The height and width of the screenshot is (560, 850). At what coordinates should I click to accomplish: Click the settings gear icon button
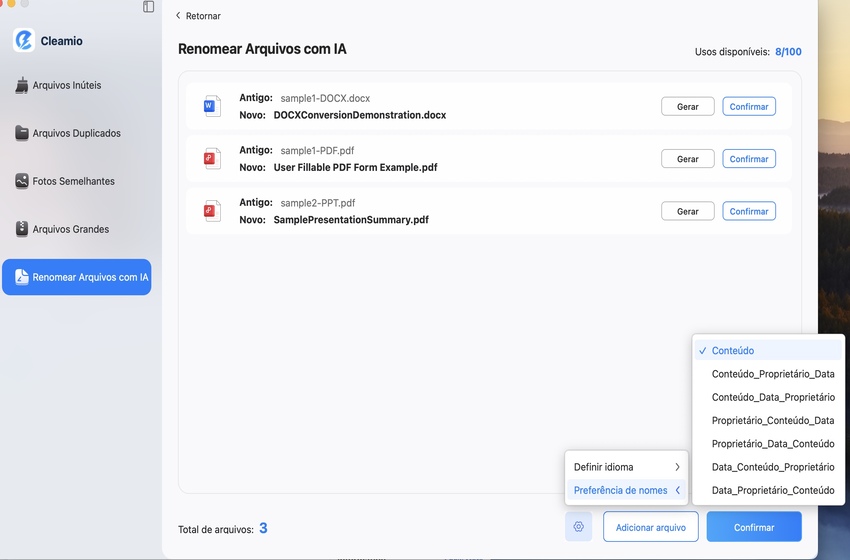pyautogui.click(x=579, y=527)
